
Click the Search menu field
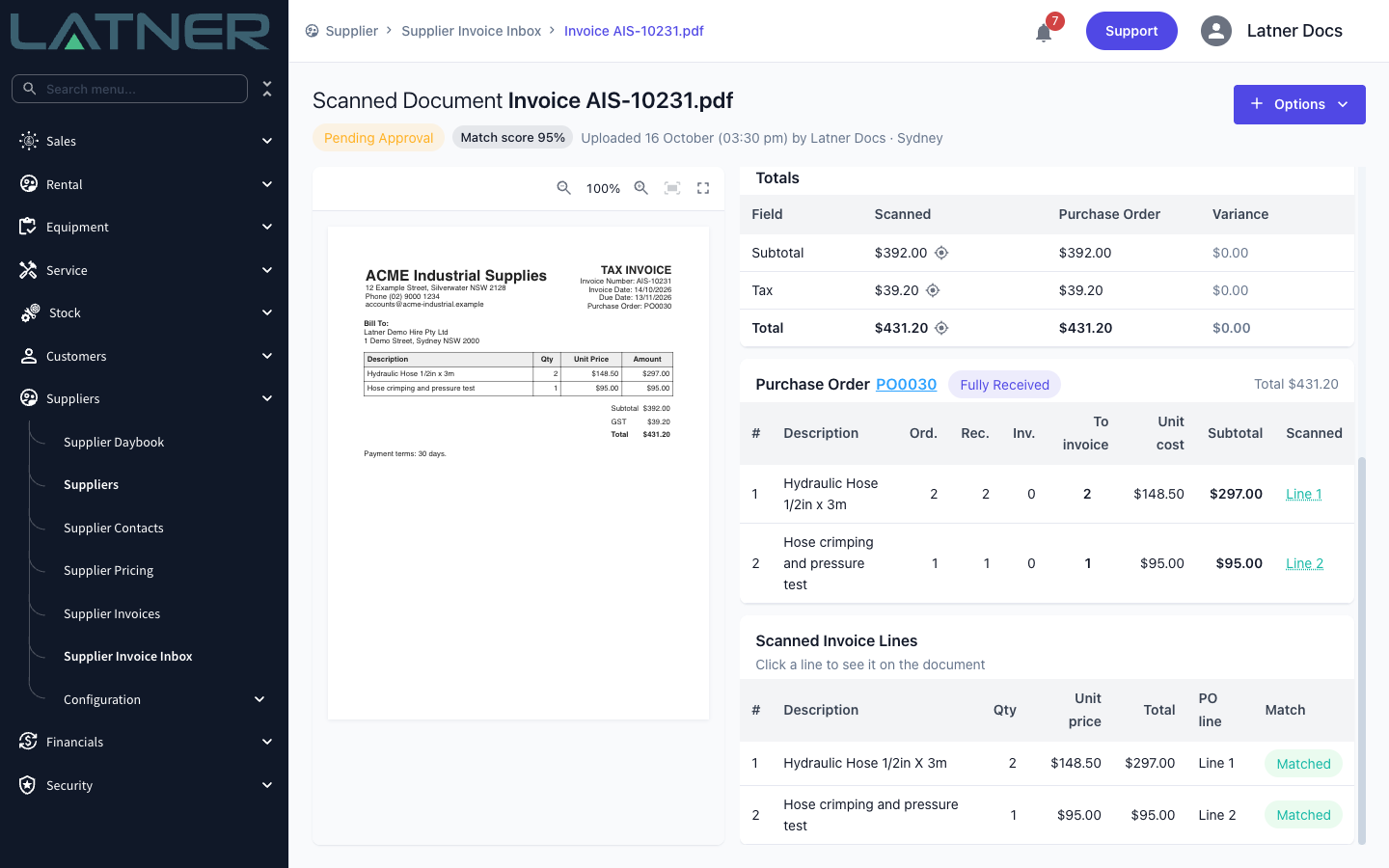click(x=129, y=89)
